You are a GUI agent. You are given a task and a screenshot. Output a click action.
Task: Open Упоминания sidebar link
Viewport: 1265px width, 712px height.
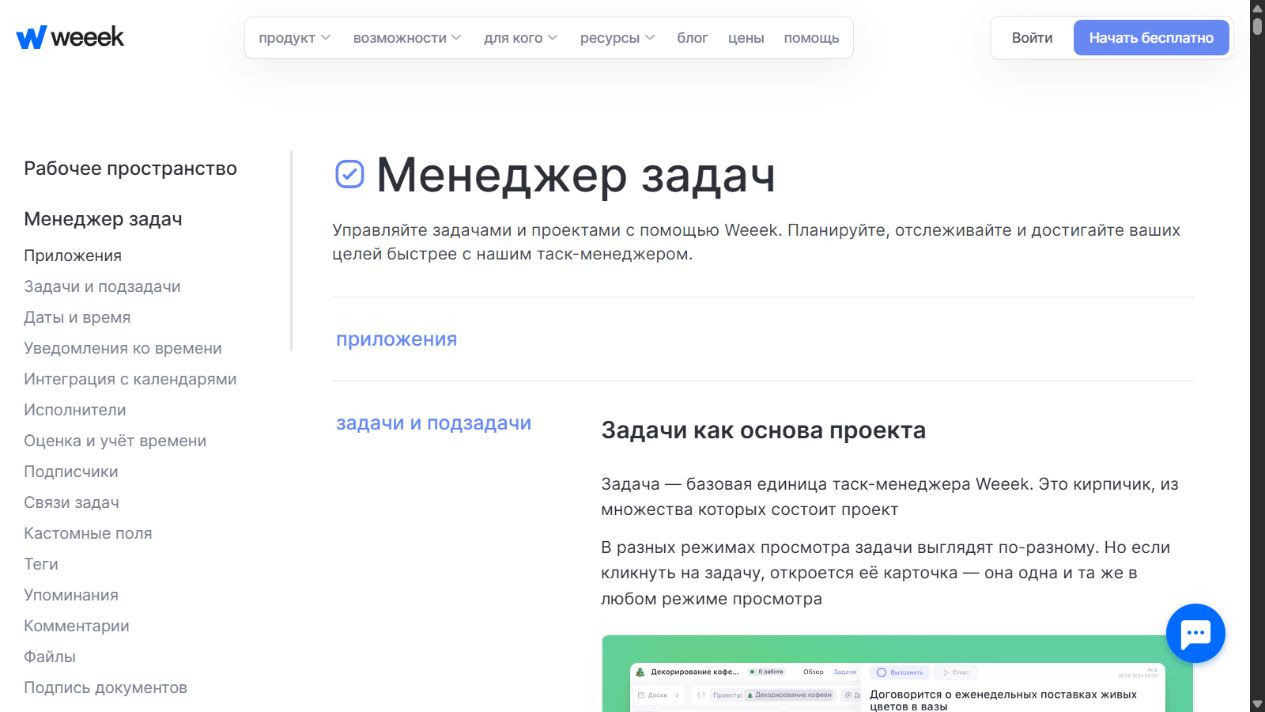click(71, 596)
